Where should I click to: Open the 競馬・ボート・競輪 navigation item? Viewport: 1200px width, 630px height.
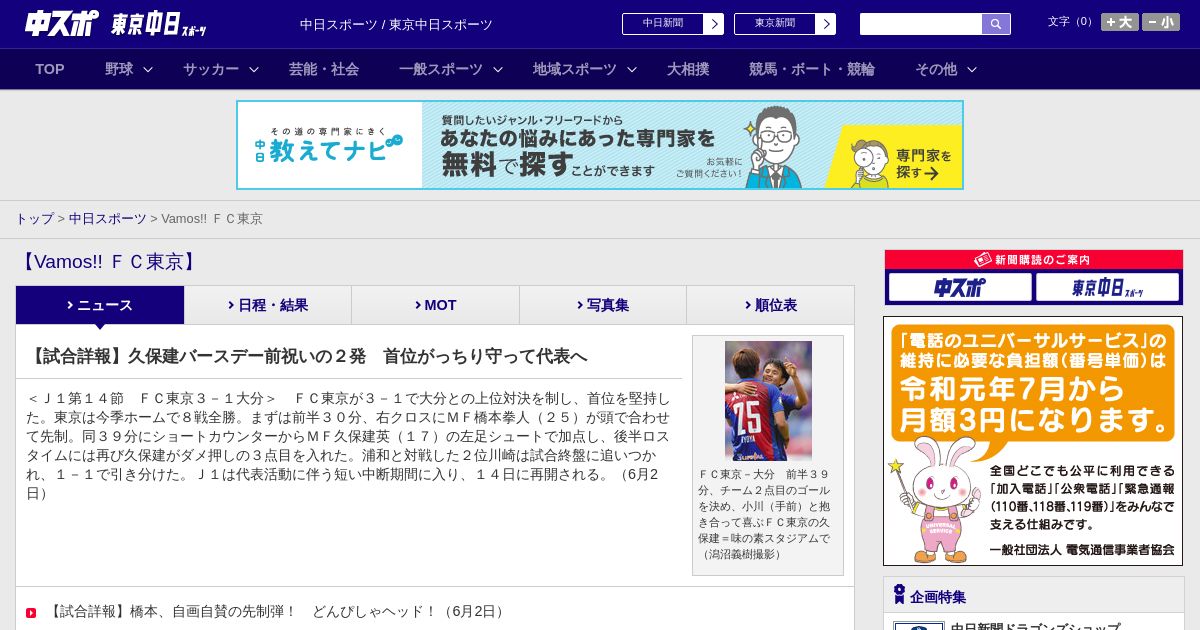(812, 69)
